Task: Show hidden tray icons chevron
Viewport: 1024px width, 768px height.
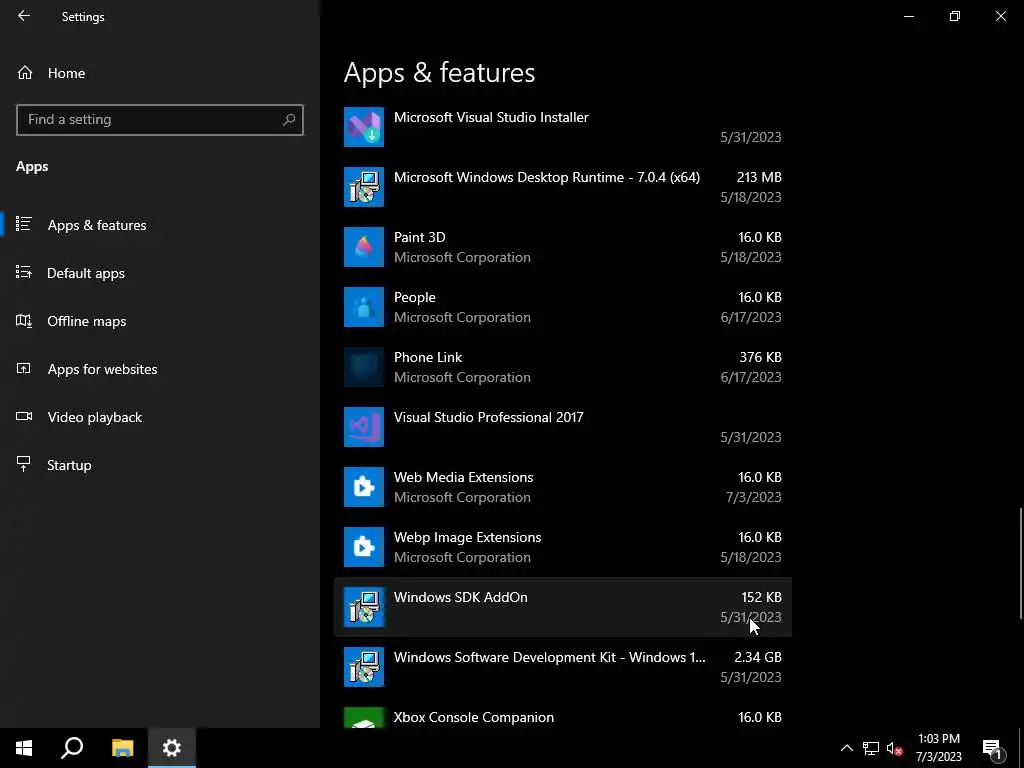Action: coord(846,748)
